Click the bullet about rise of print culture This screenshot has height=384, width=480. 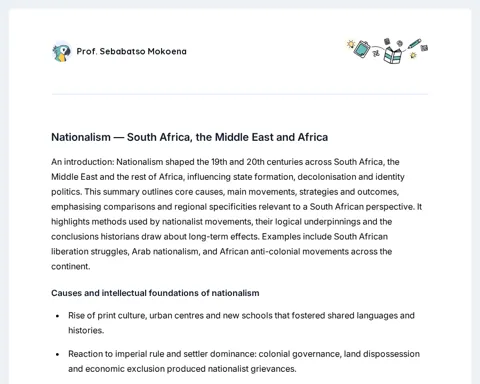241,323
